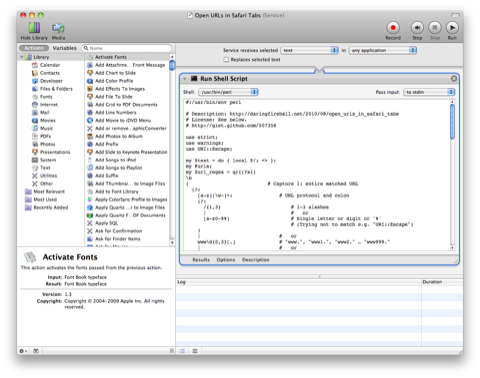Select the Add Photos to Album action

pyautogui.click(x=119, y=136)
